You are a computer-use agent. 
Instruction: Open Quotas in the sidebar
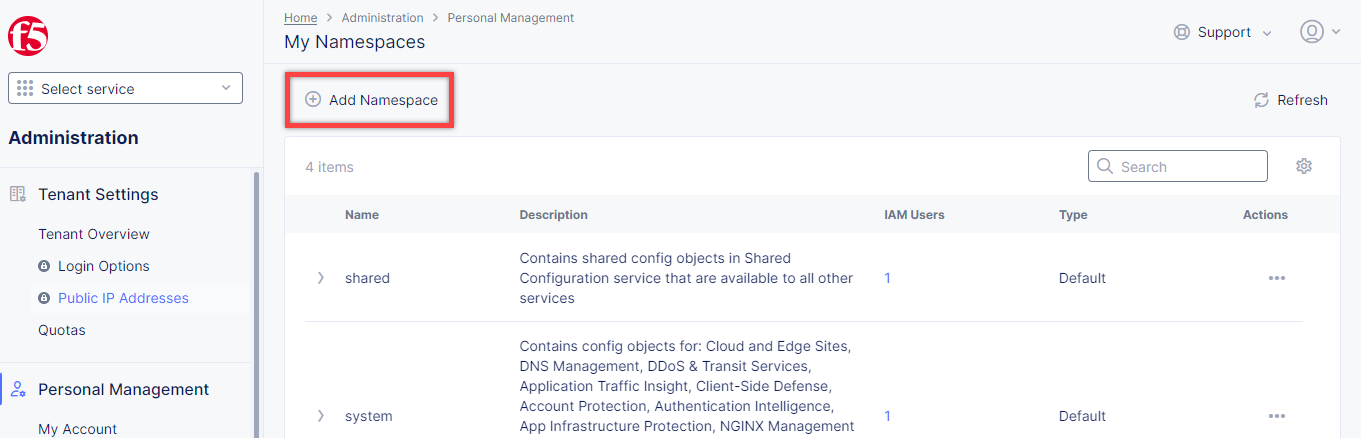pos(62,330)
